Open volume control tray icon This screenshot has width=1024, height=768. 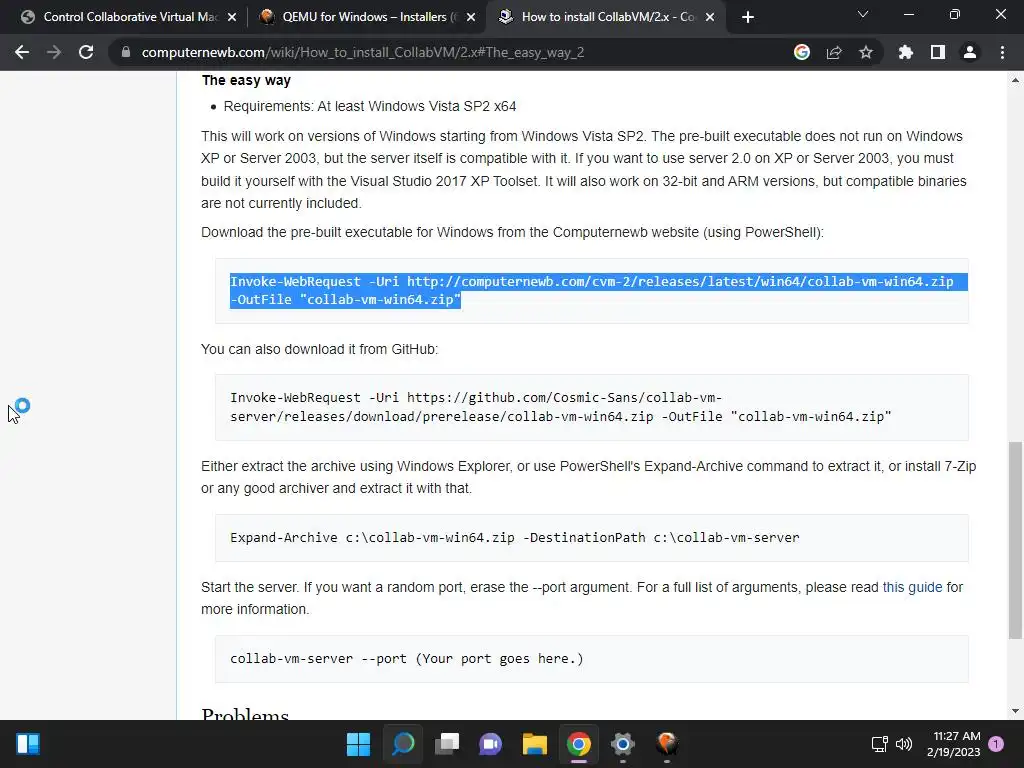[904, 744]
